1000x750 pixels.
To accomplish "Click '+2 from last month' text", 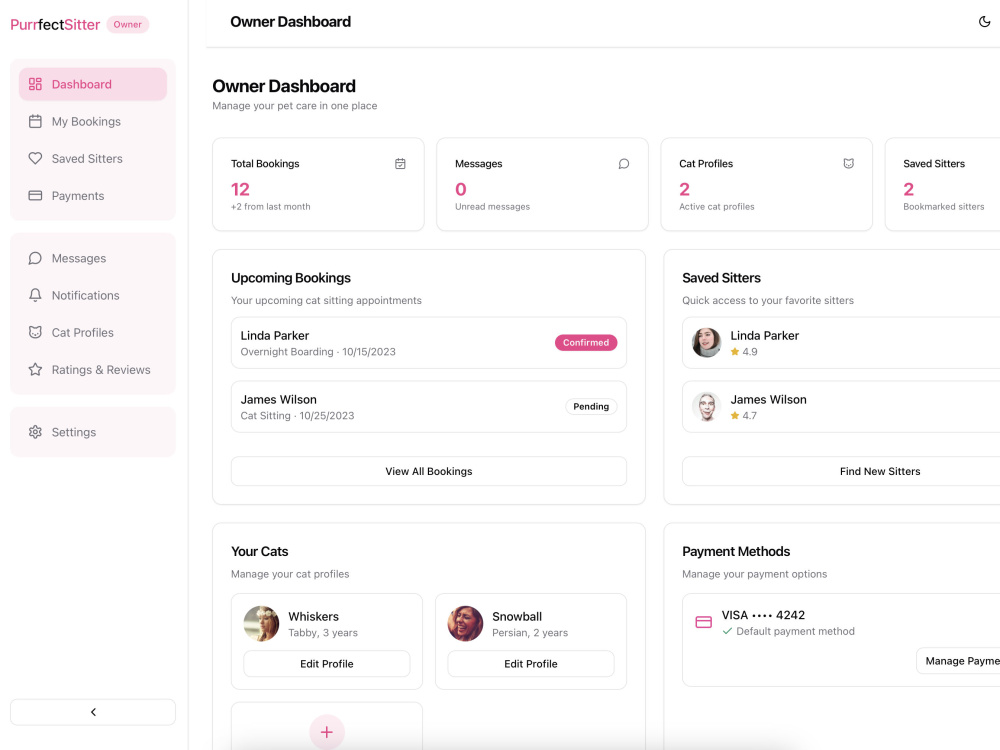I will tap(270, 207).
